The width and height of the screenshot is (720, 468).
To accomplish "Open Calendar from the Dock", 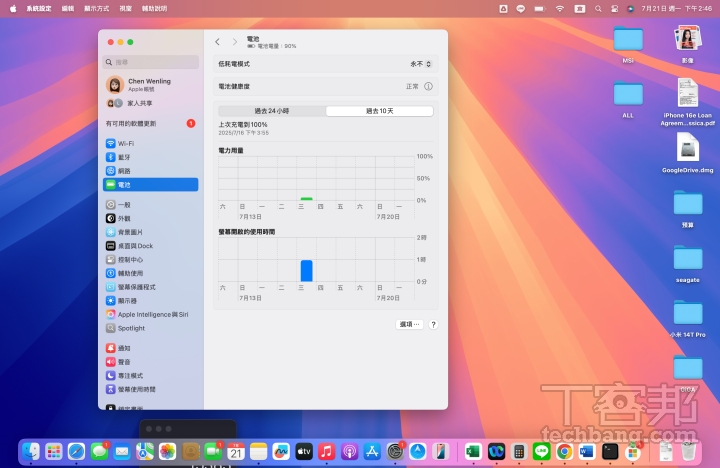I will pyautogui.click(x=236, y=452).
